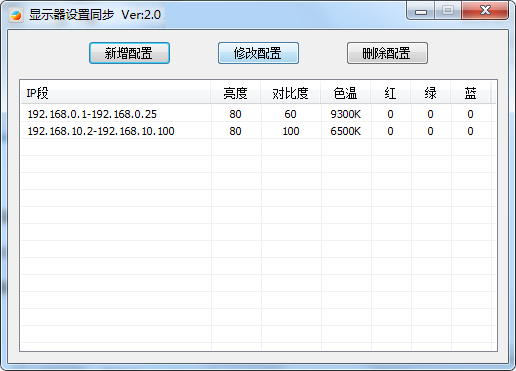Select row 192.168.0.1-192.168.0.25
The width and height of the screenshot is (516, 371).
tap(256, 114)
